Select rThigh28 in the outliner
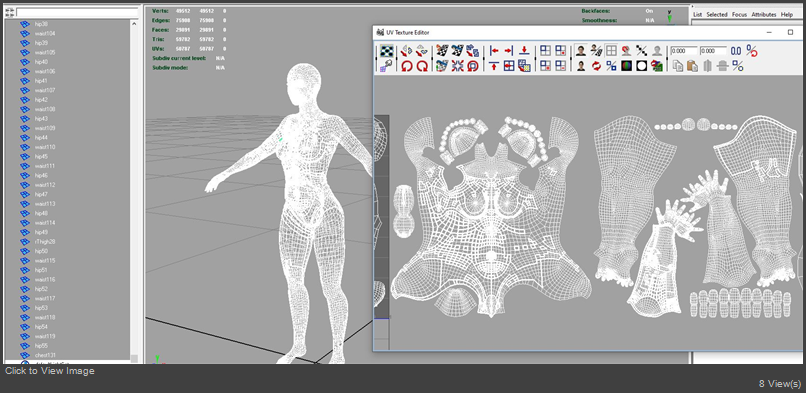This screenshot has width=806, height=393. click(45, 241)
